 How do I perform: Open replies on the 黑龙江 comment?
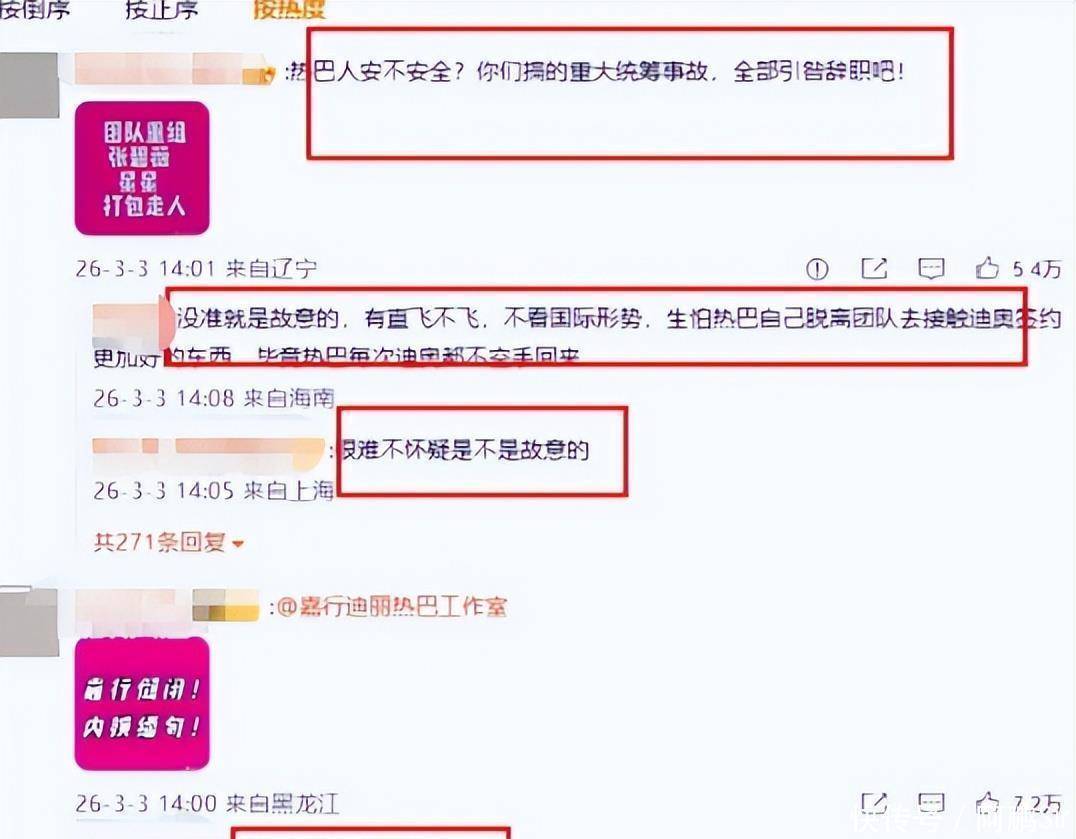(931, 803)
